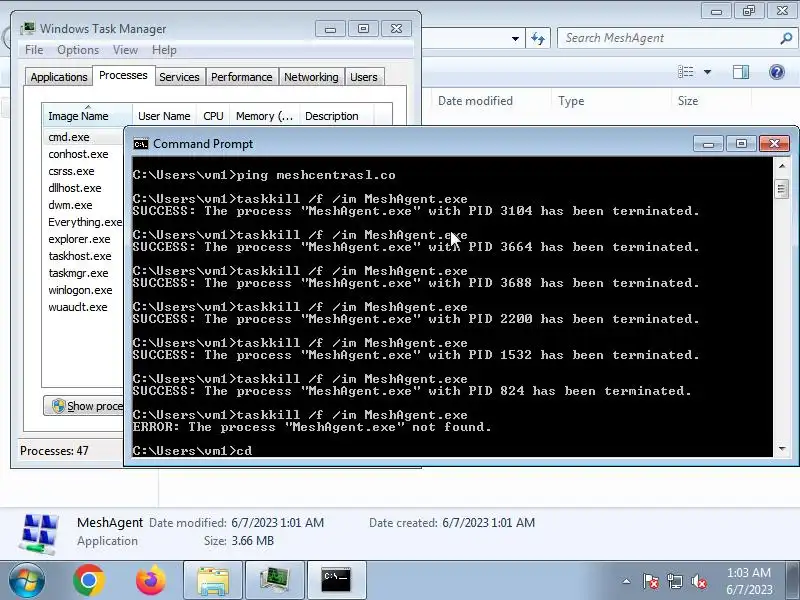Viewport: 800px width, 600px height.
Task: Switch to Task Manager taskbar icon
Action: (x=275, y=580)
